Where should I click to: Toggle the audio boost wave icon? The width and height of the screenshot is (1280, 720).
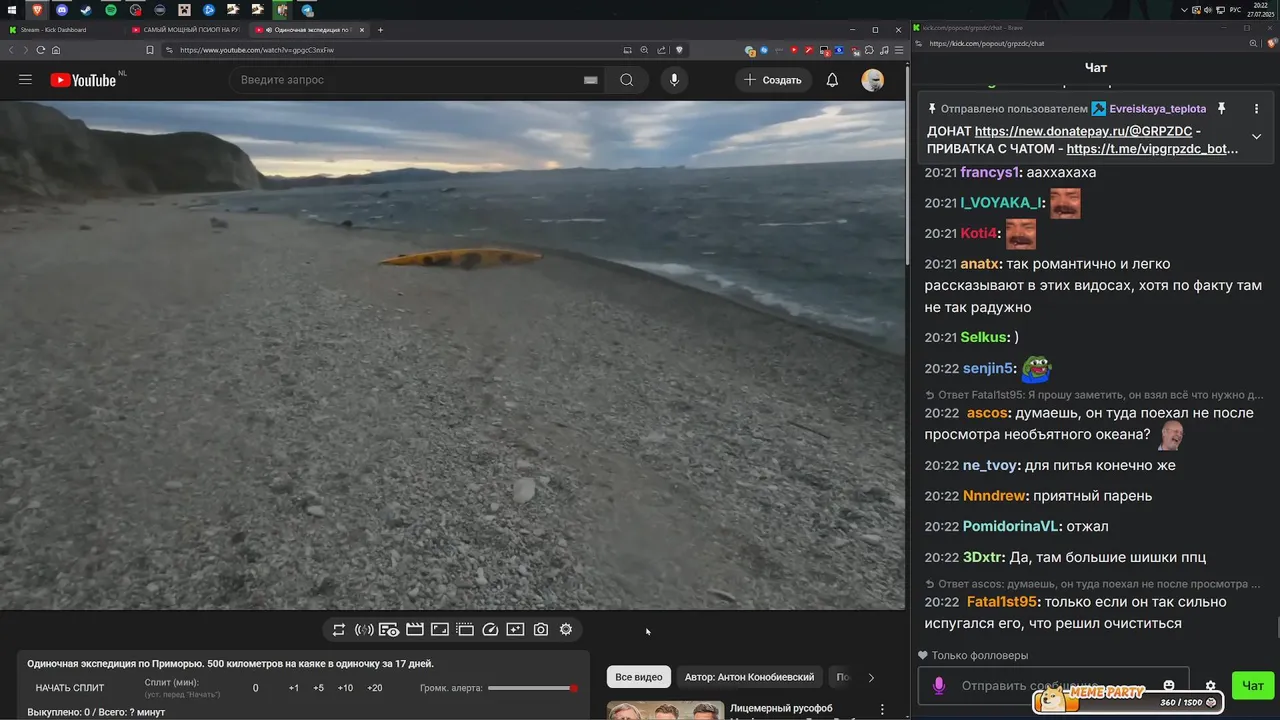click(364, 629)
